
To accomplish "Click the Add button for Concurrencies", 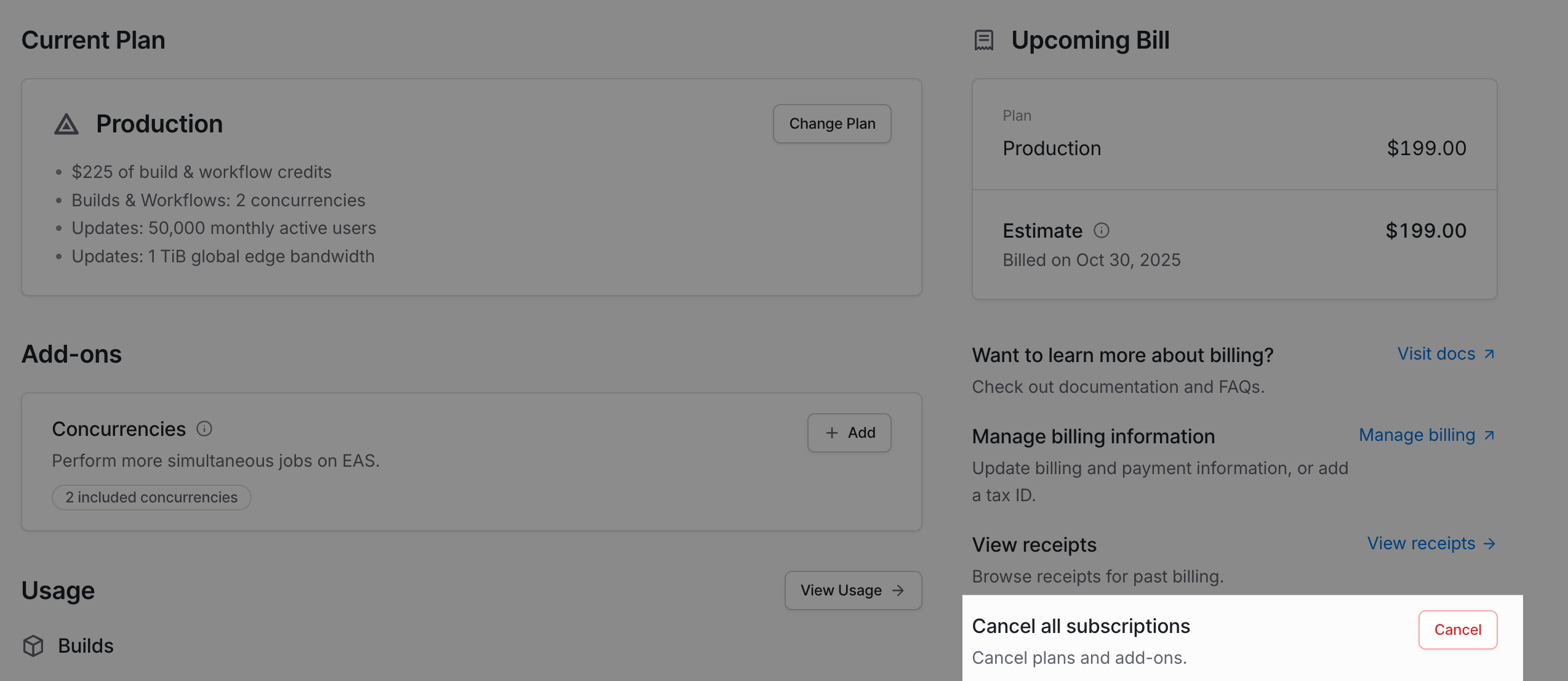I will point(849,433).
